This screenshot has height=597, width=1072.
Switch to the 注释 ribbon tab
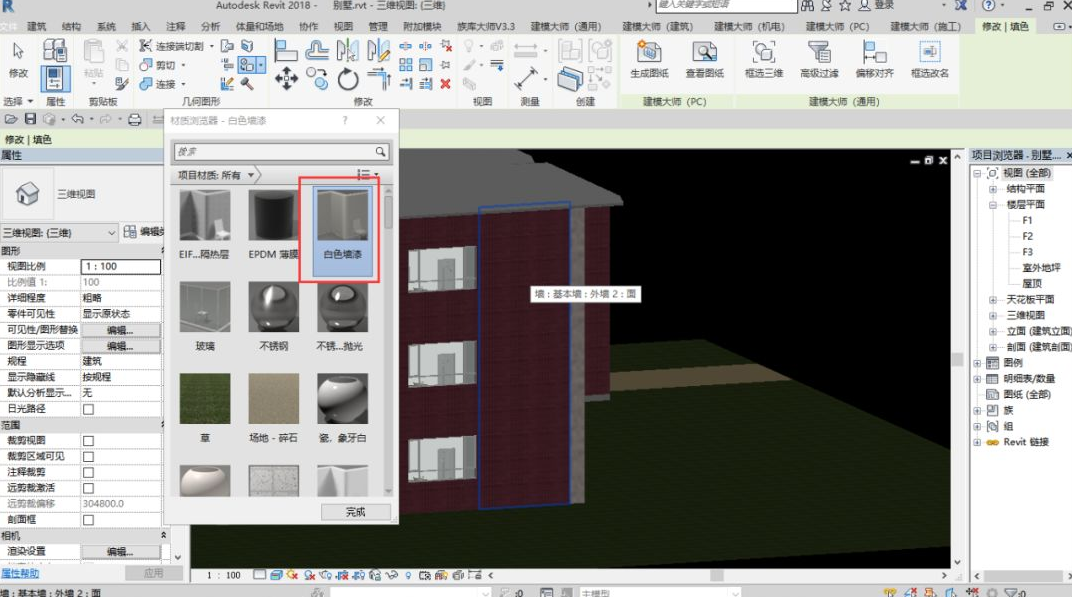[175, 26]
